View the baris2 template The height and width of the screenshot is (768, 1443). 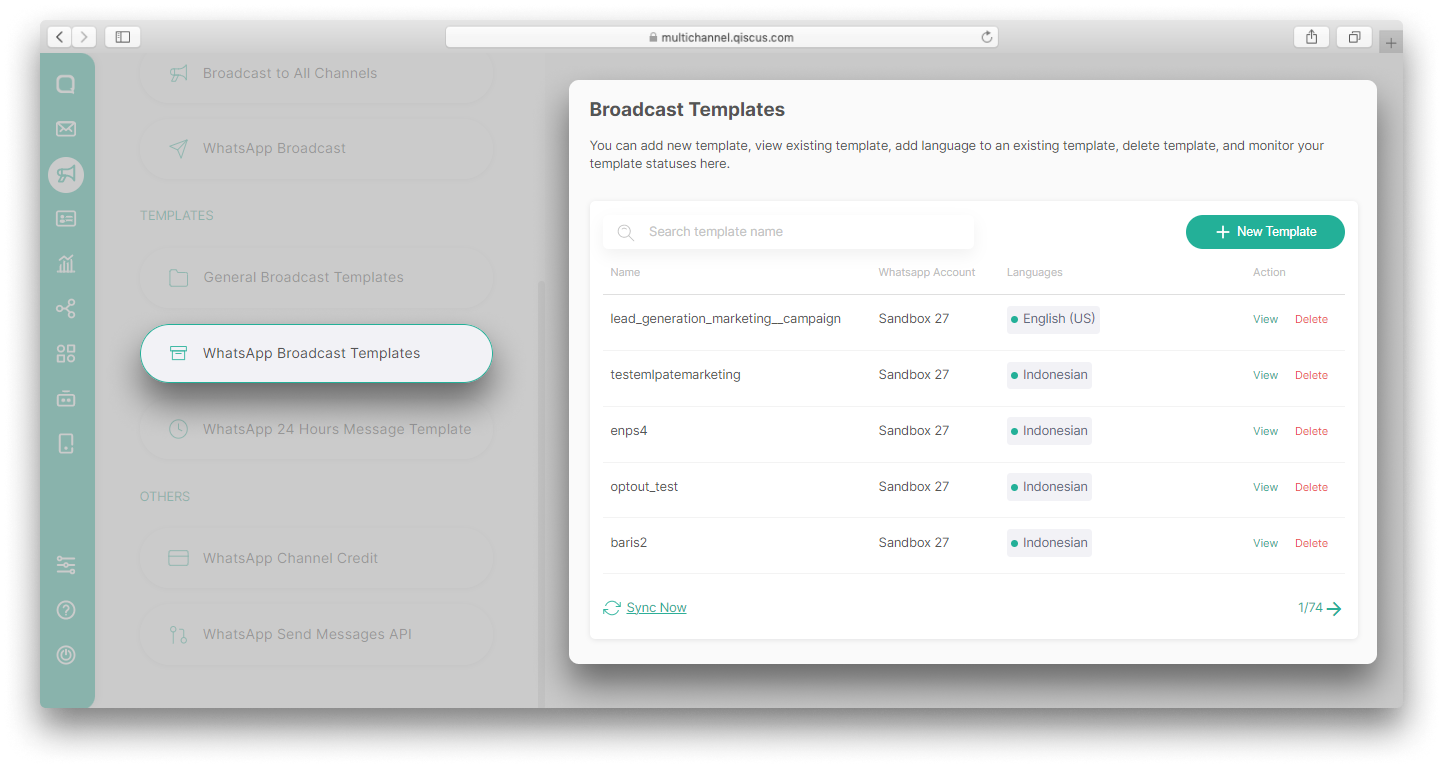click(1265, 543)
